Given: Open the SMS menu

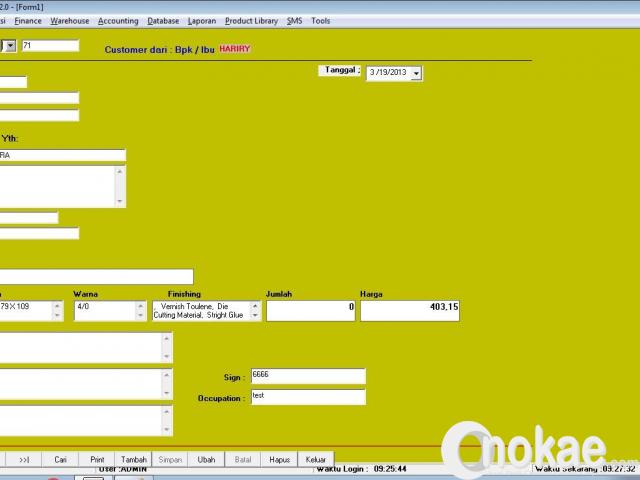Looking at the screenshot, I should [x=294, y=20].
